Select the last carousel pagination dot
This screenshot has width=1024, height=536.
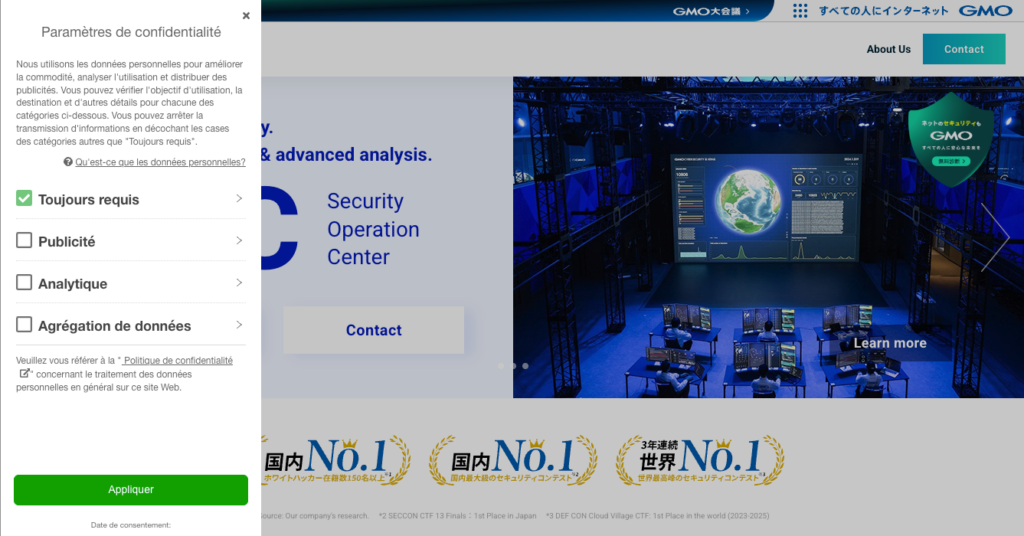[525, 366]
